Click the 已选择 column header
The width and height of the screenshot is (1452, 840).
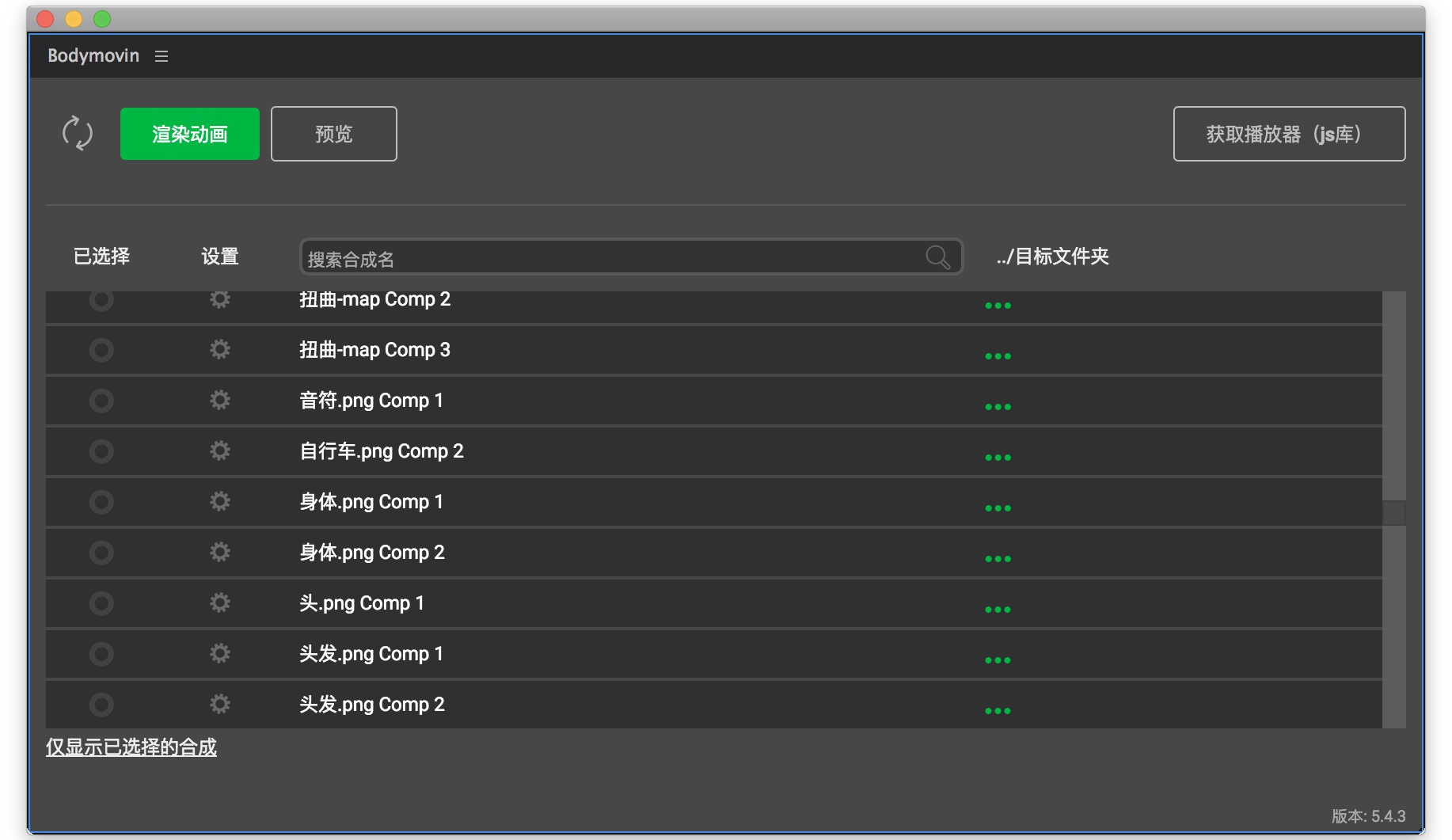click(101, 257)
